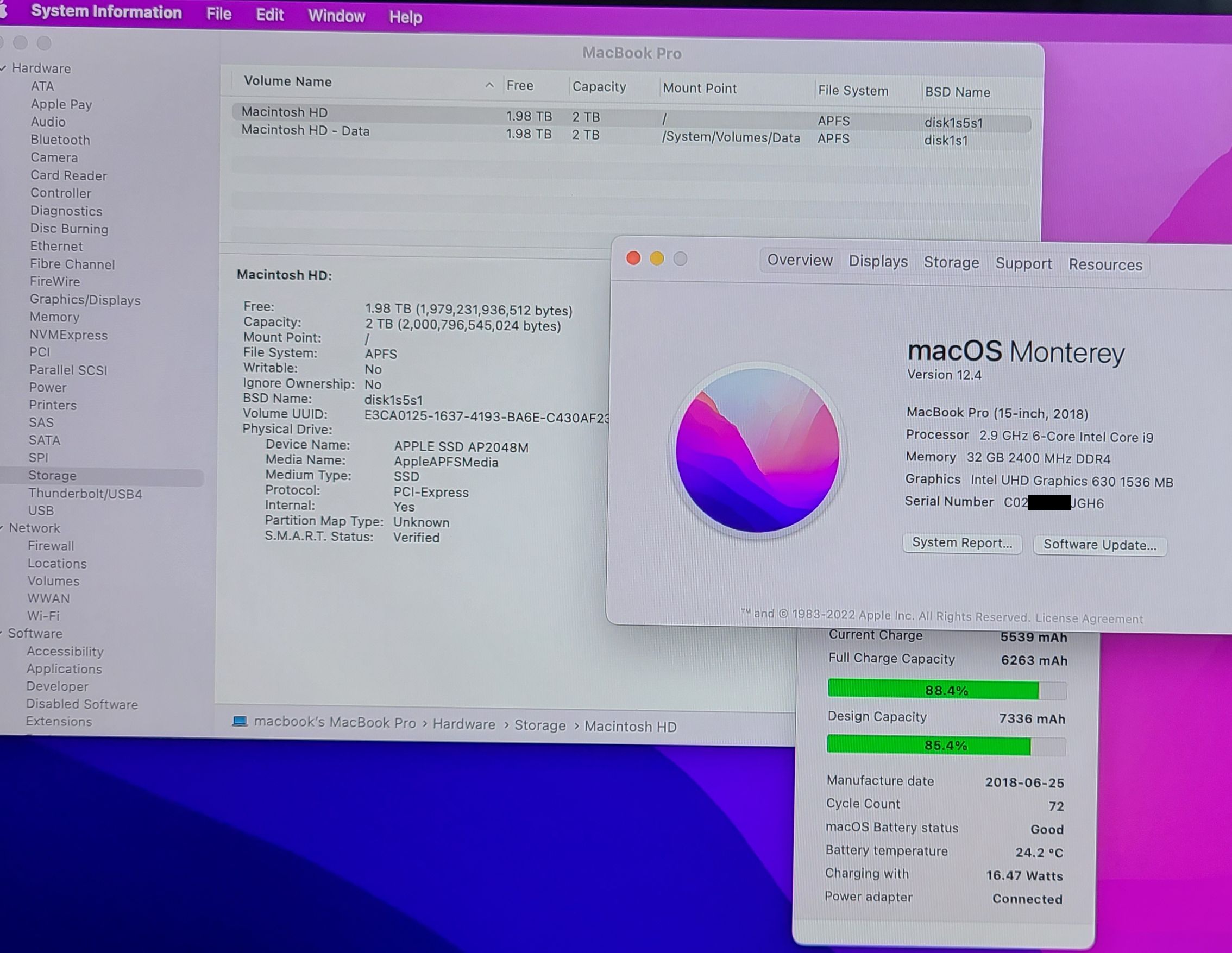
Task: Collapse the Network section disclosure
Action: click(x=2, y=528)
